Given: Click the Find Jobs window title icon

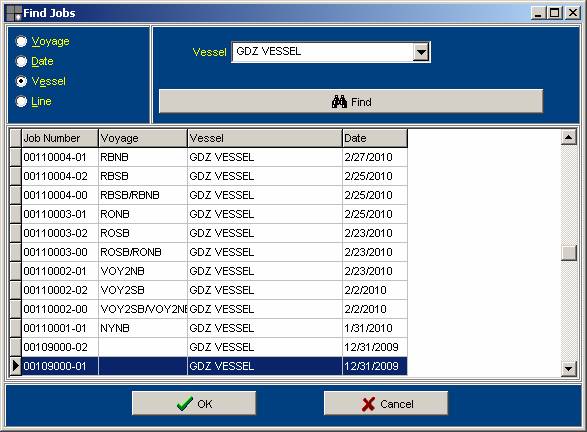Looking at the screenshot, I should pos(14,13).
